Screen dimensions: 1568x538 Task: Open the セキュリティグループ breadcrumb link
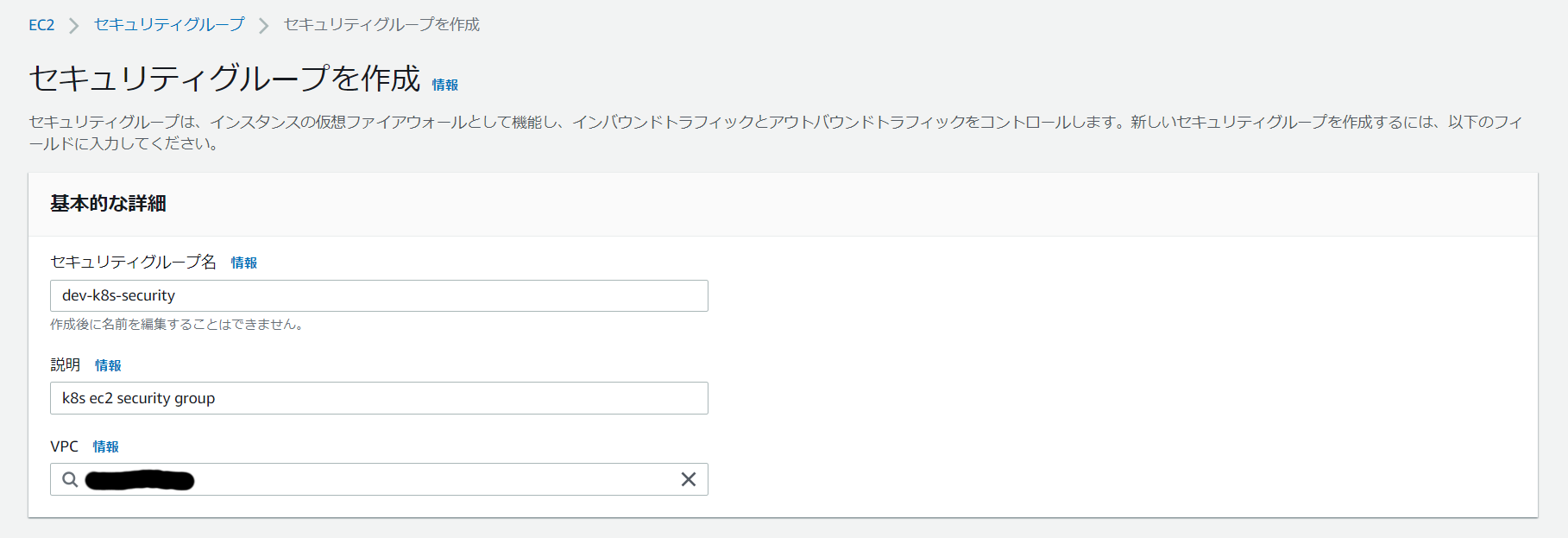tap(169, 25)
